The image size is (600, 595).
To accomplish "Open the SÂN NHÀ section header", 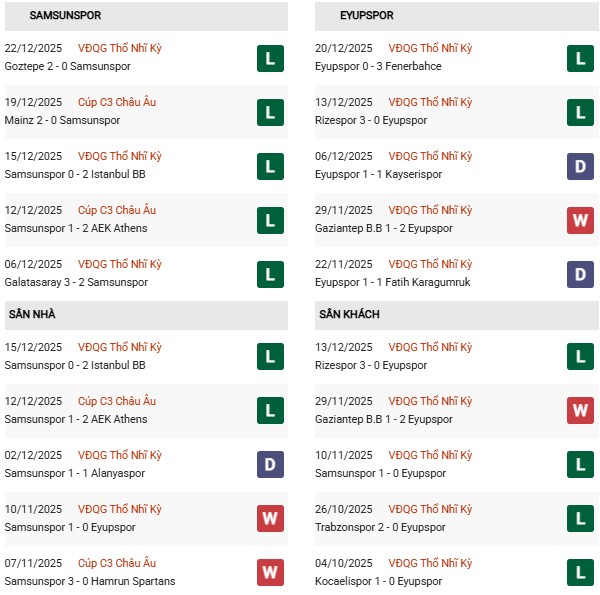I will pyautogui.click(x=33, y=314).
